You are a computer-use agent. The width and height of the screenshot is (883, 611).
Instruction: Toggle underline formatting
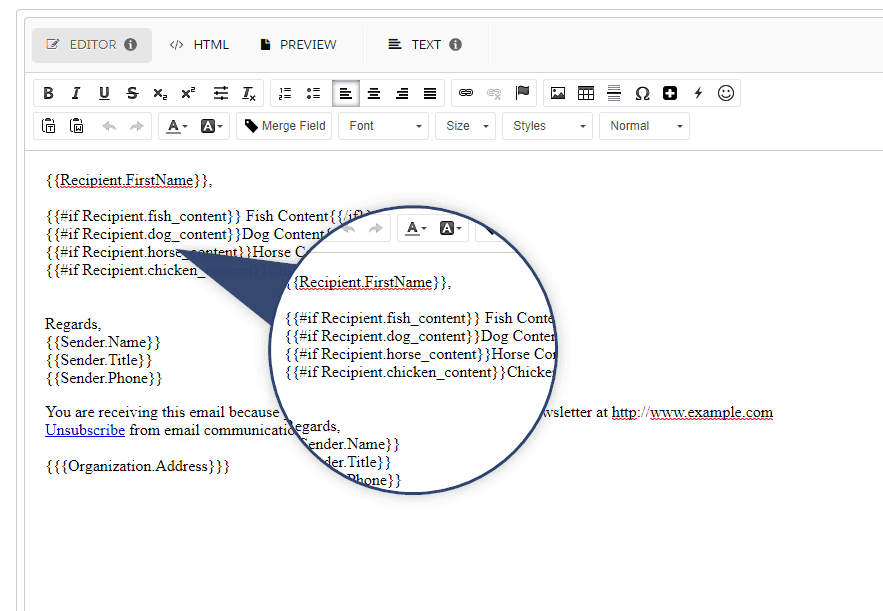click(x=104, y=93)
